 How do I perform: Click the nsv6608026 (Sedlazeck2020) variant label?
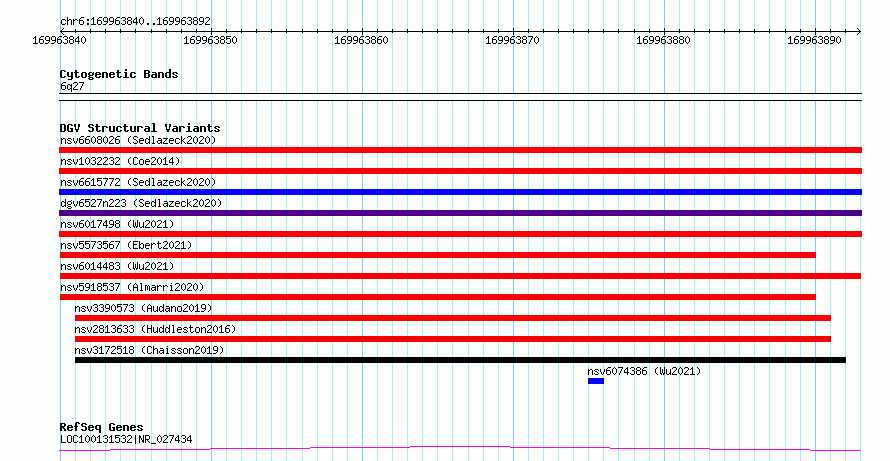click(x=138, y=140)
